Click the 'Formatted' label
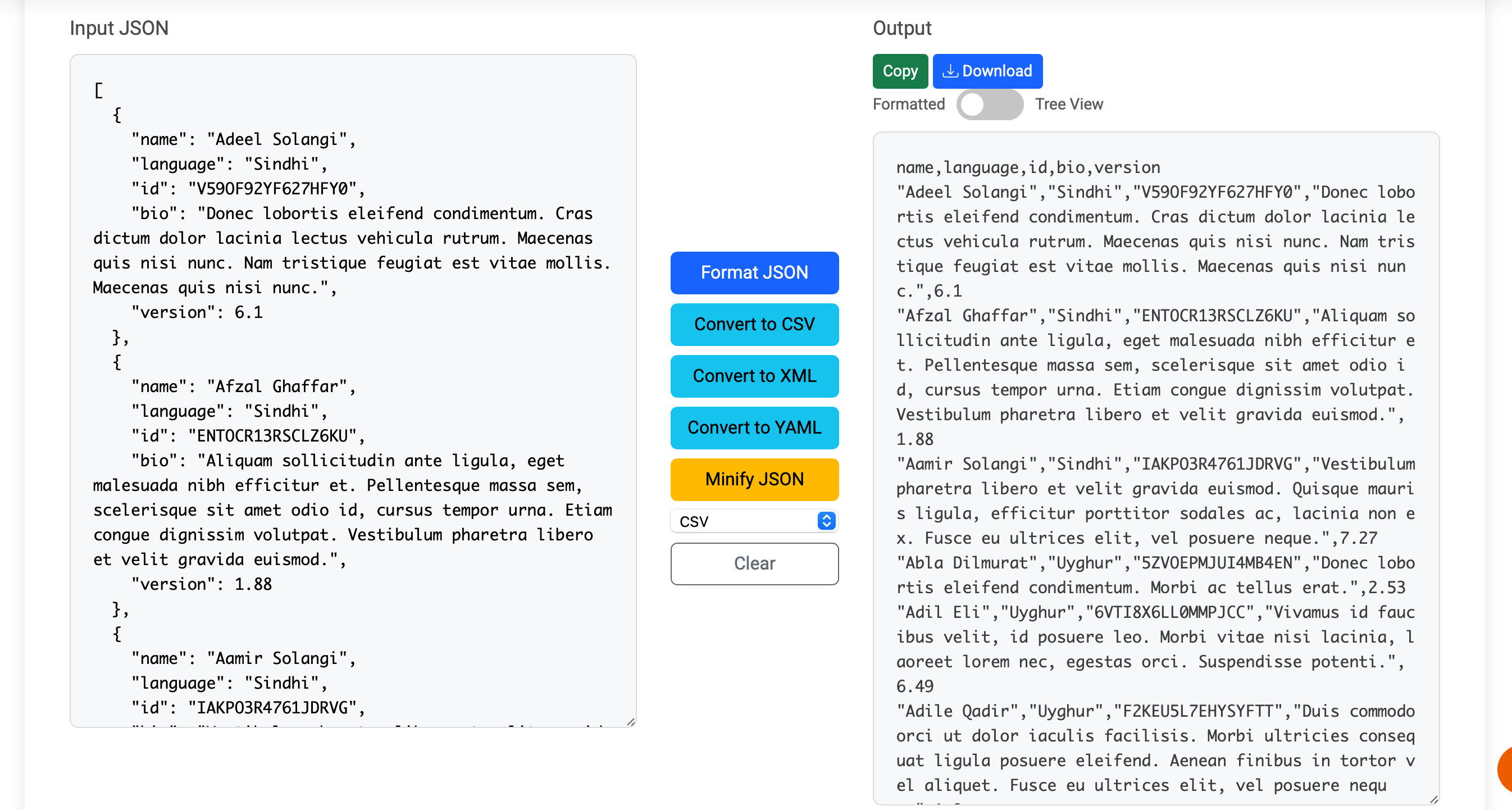The height and width of the screenshot is (810, 1512). coord(909,104)
